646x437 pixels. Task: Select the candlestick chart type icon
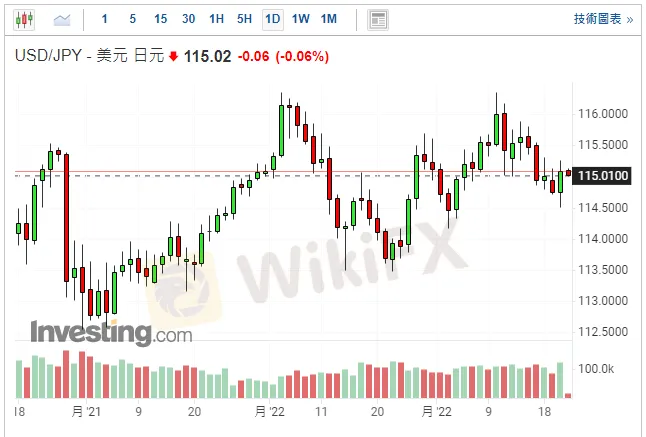[23, 19]
